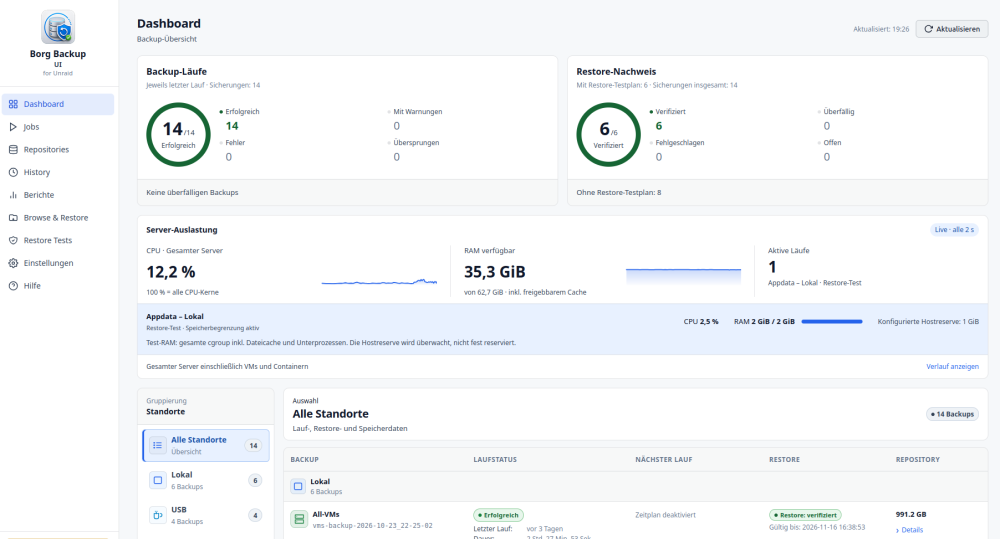Open Browse & Restore page
Screen dimensions: 1000x539
[58, 218]
